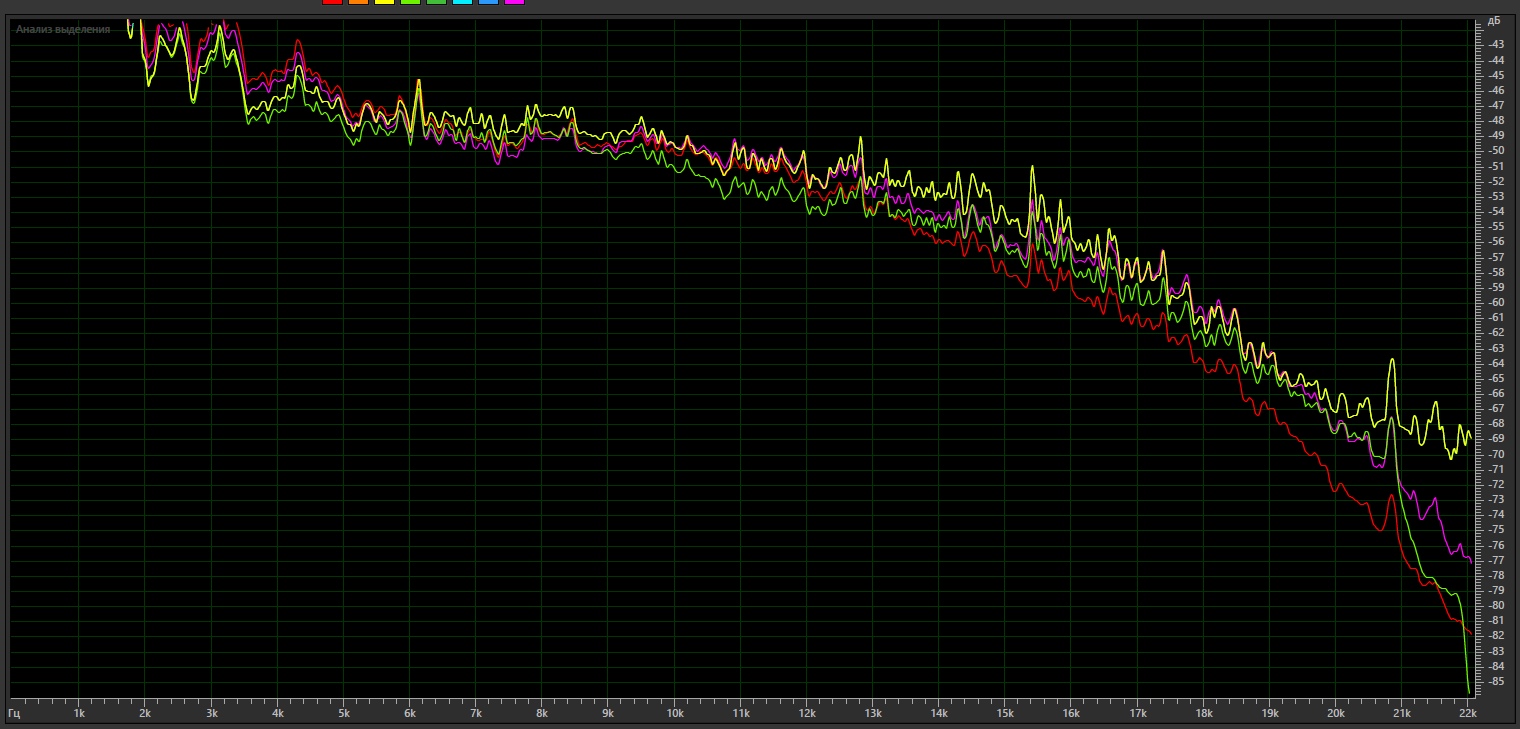Viewport: 1520px width, 729px height.
Task: Click the 10k mark on frequency ruler
Action: coord(674,714)
